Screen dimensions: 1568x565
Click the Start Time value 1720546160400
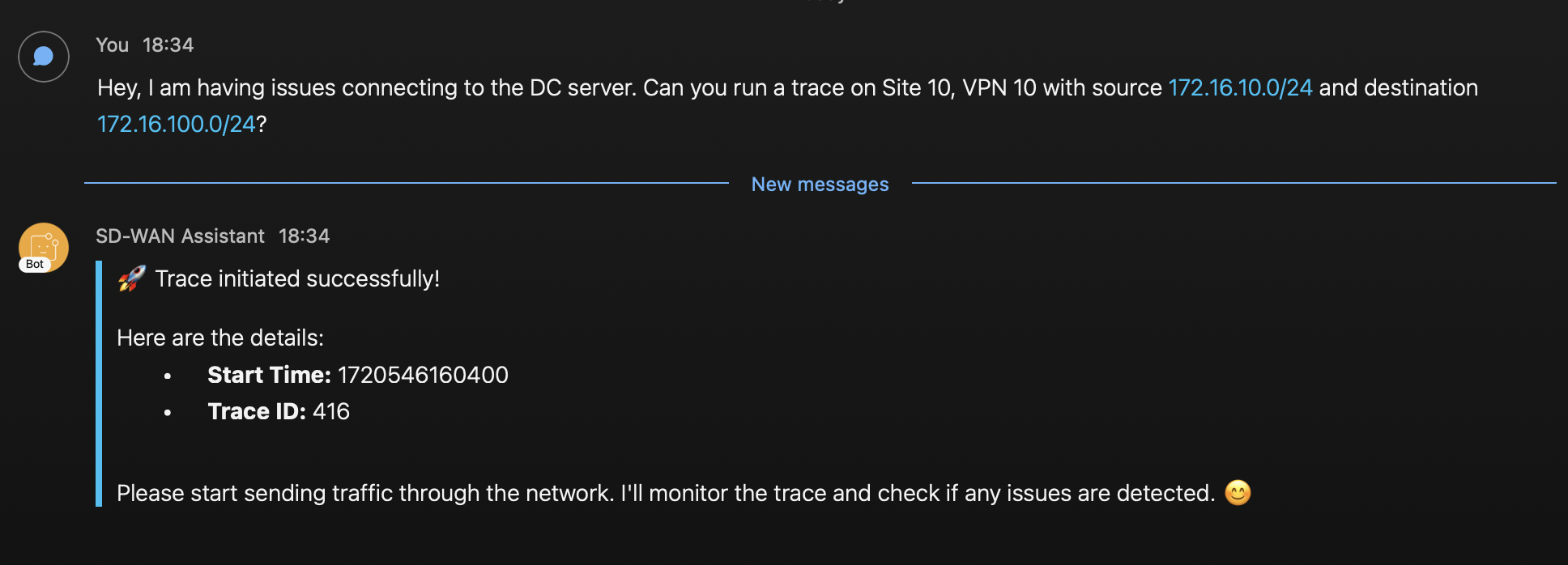(x=423, y=375)
